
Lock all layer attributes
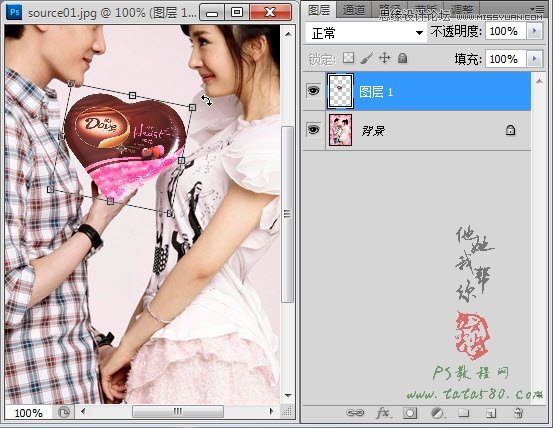[402, 58]
